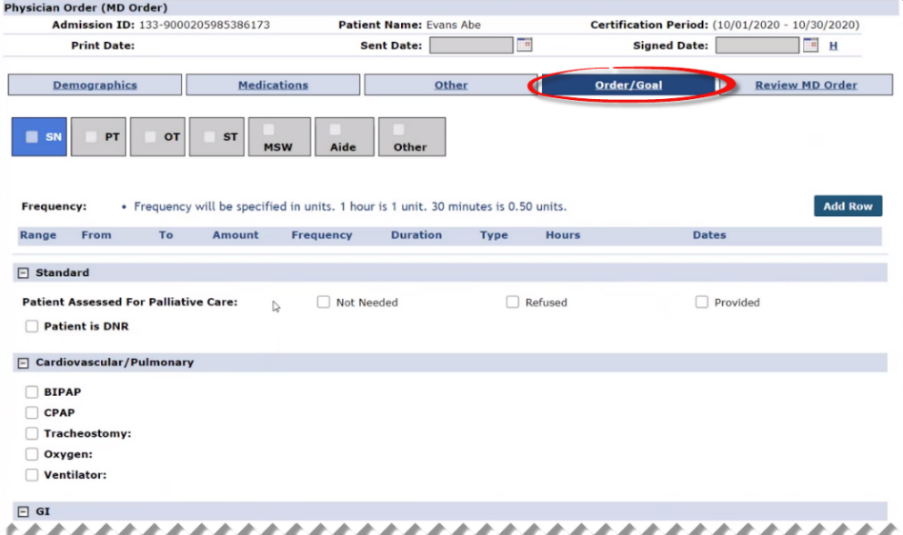Switch to the Medications tab
This screenshot has width=903, height=535.
(273, 85)
